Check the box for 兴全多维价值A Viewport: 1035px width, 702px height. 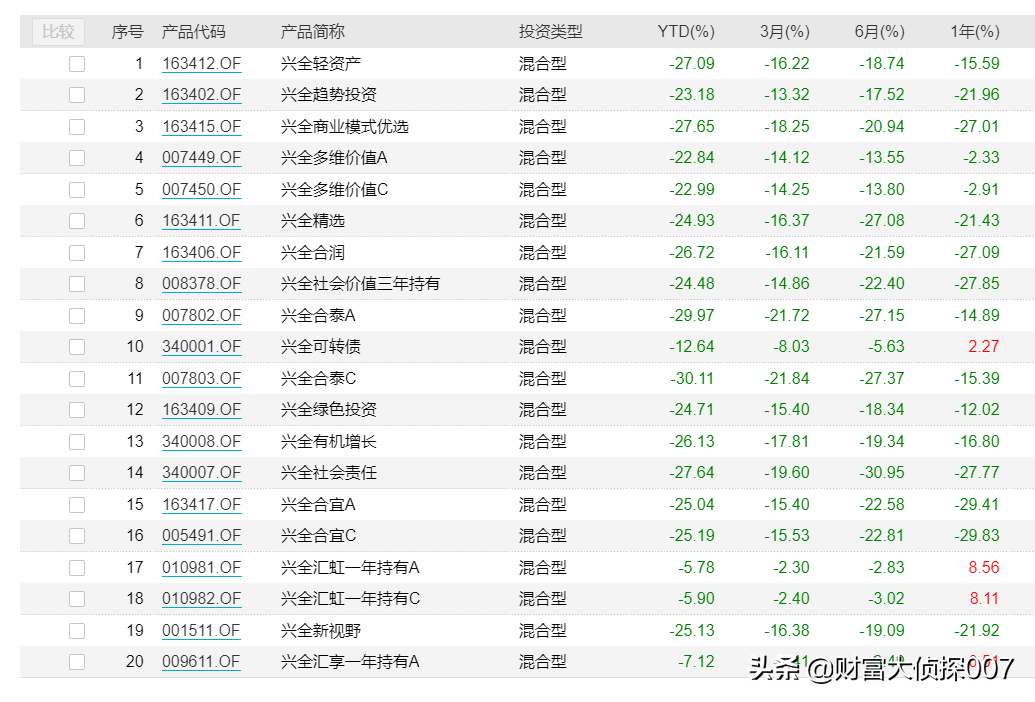coord(77,158)
